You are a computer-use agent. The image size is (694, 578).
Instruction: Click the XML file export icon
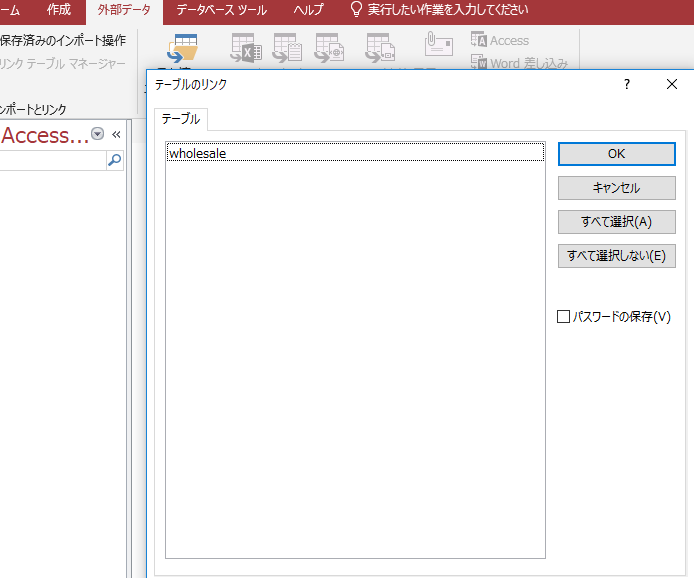coord(329,49)
